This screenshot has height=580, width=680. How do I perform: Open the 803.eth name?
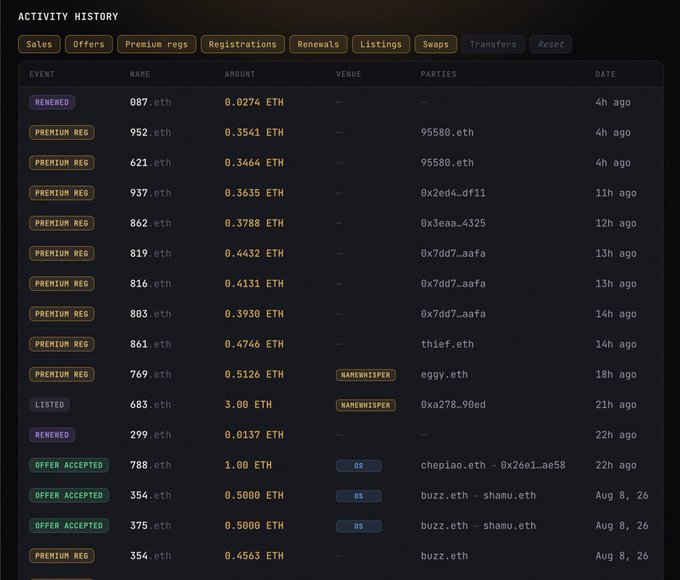[x=150, y=314]
